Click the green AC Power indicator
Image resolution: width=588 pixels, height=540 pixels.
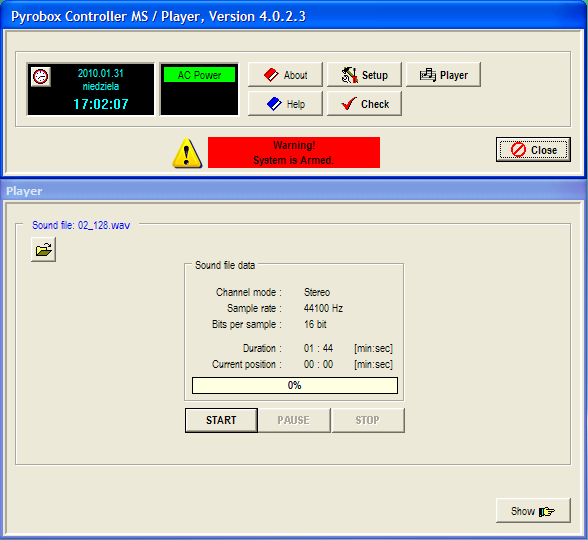tap(200, 75)
